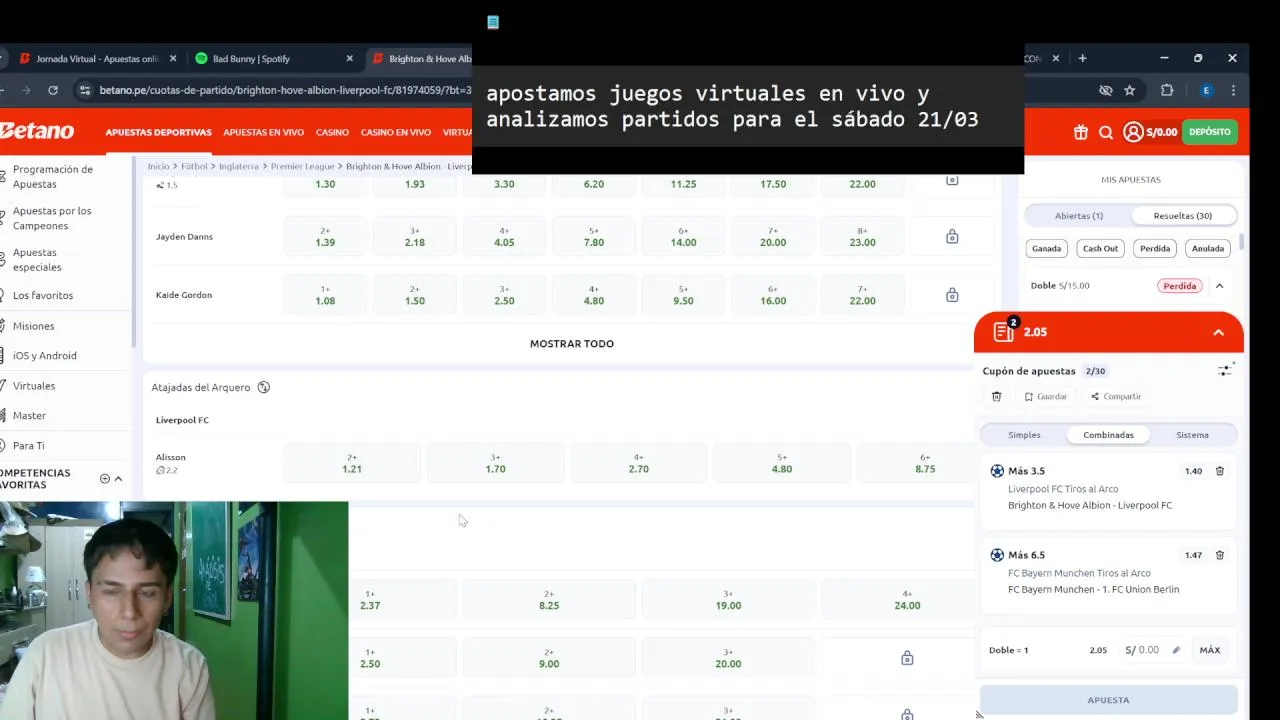The width and height of the screenshot is (1280, 720).
Task: Click the APUESTA place bet button
Action: tap(1108, 700)
